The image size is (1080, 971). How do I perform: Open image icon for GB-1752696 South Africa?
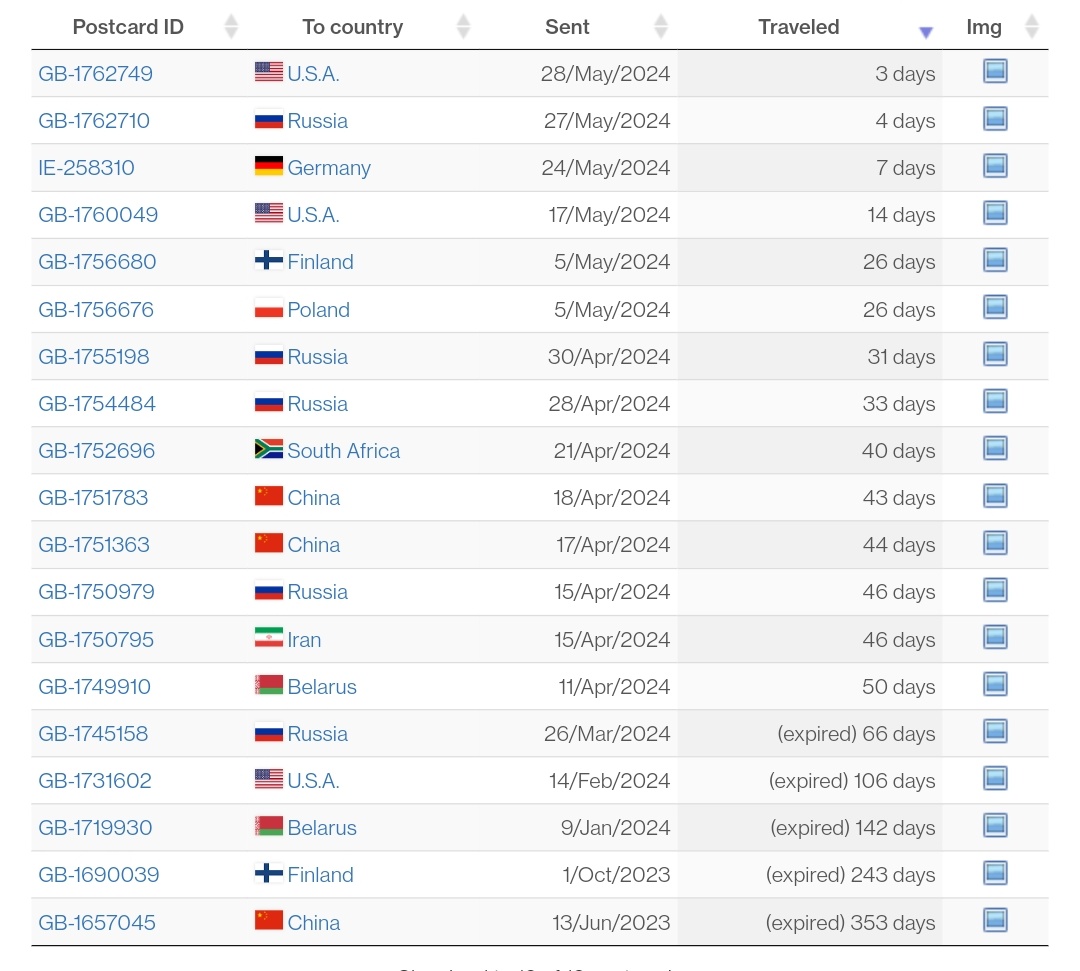click(x=994, y=449)
